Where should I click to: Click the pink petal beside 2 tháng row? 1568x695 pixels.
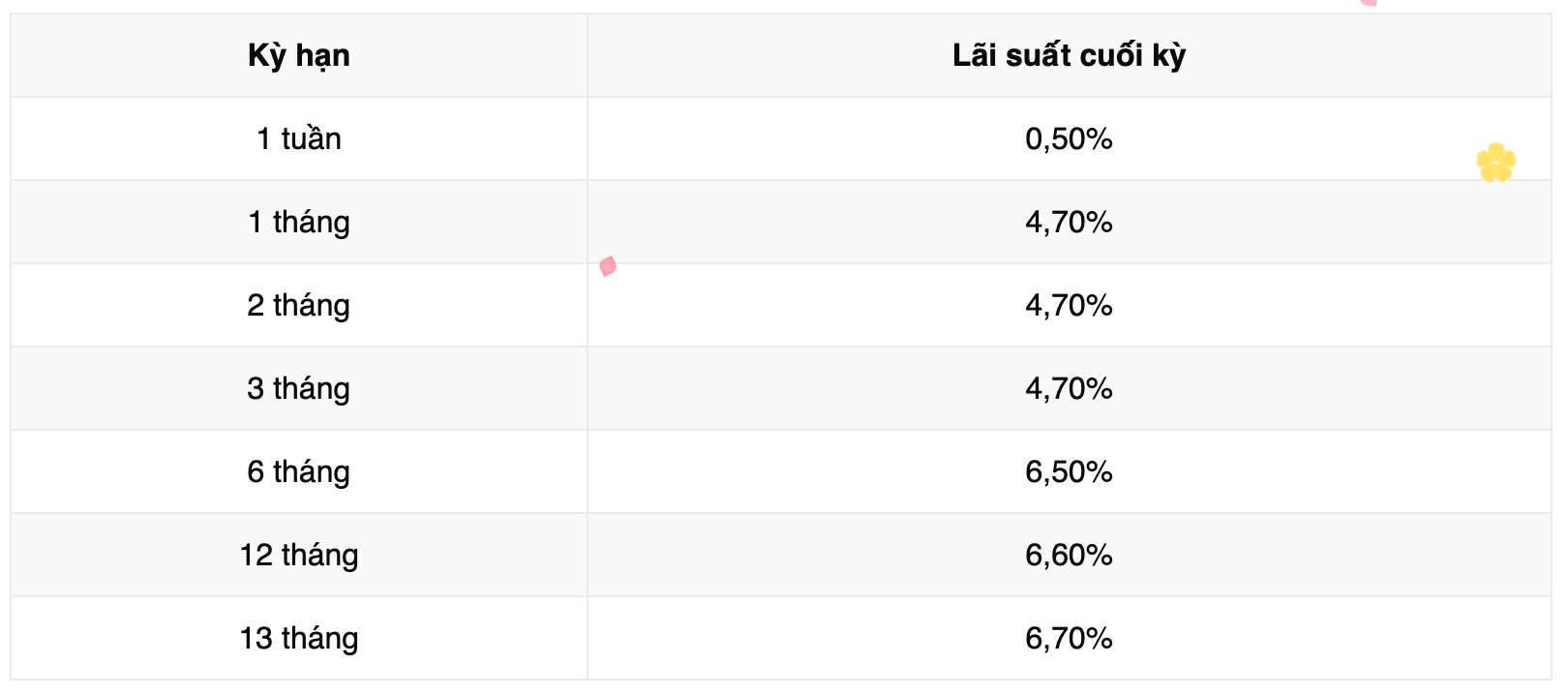pyautogui.click(x=608, y=266)
